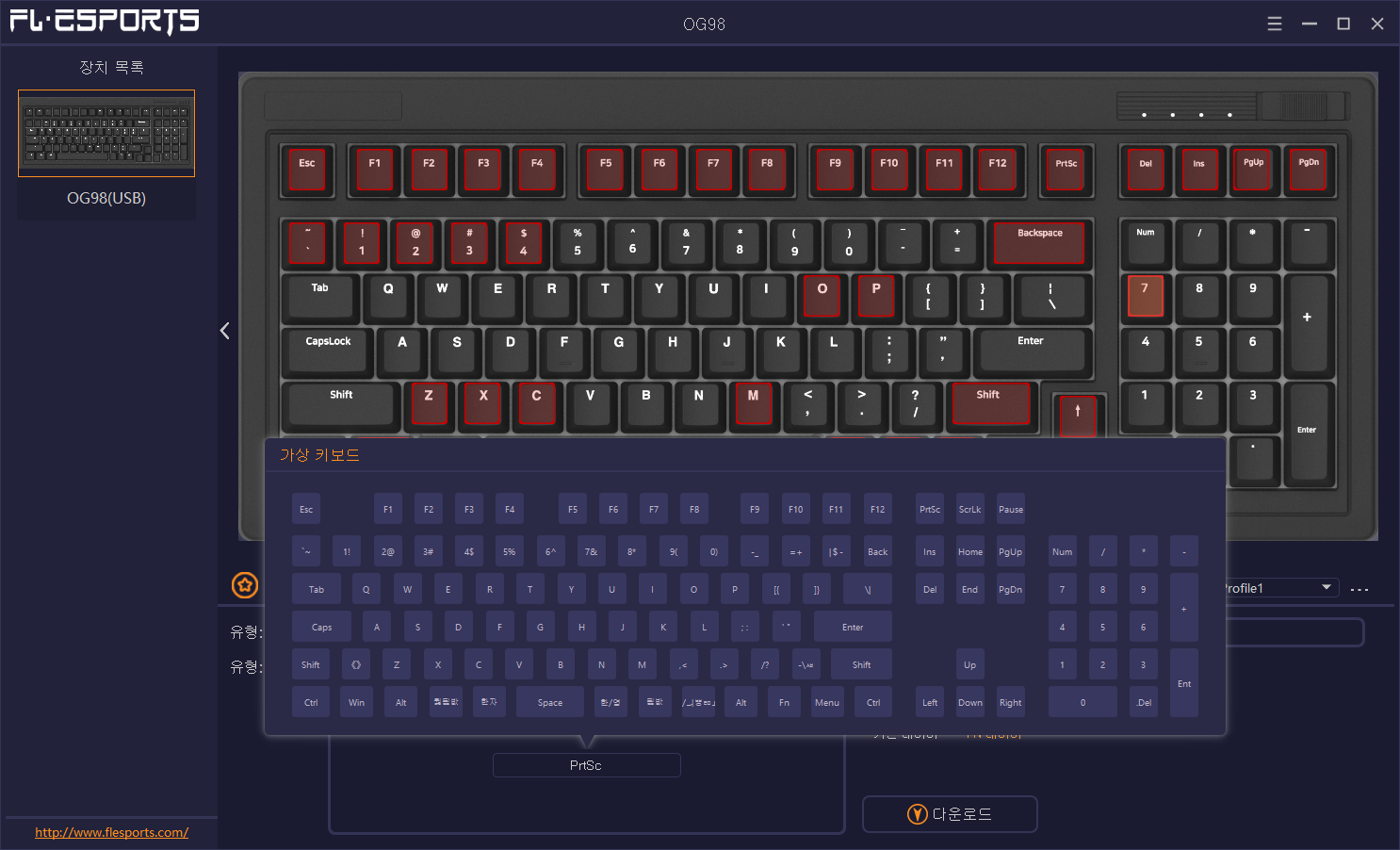Toggle the Backspace key on keyboard image
1400x850 pixels.
click(x=1040, y=243)
